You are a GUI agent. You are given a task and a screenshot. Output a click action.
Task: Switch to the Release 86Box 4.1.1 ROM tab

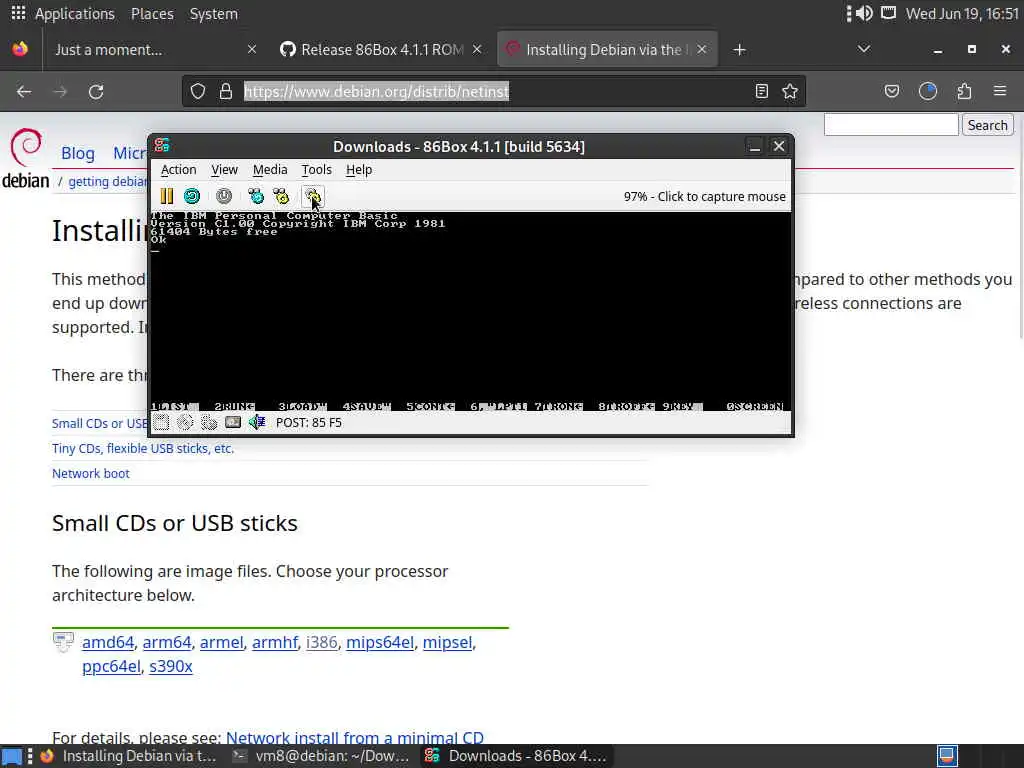382,50
